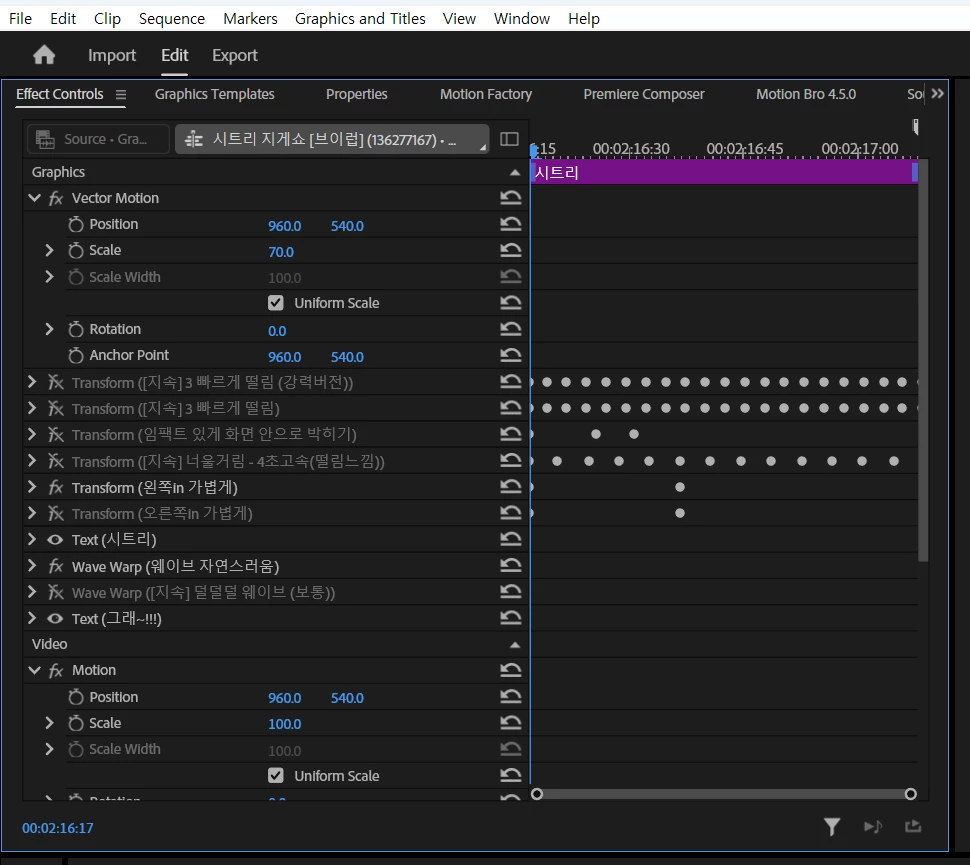
Task: Open the File menu
Action: (20, 19)
